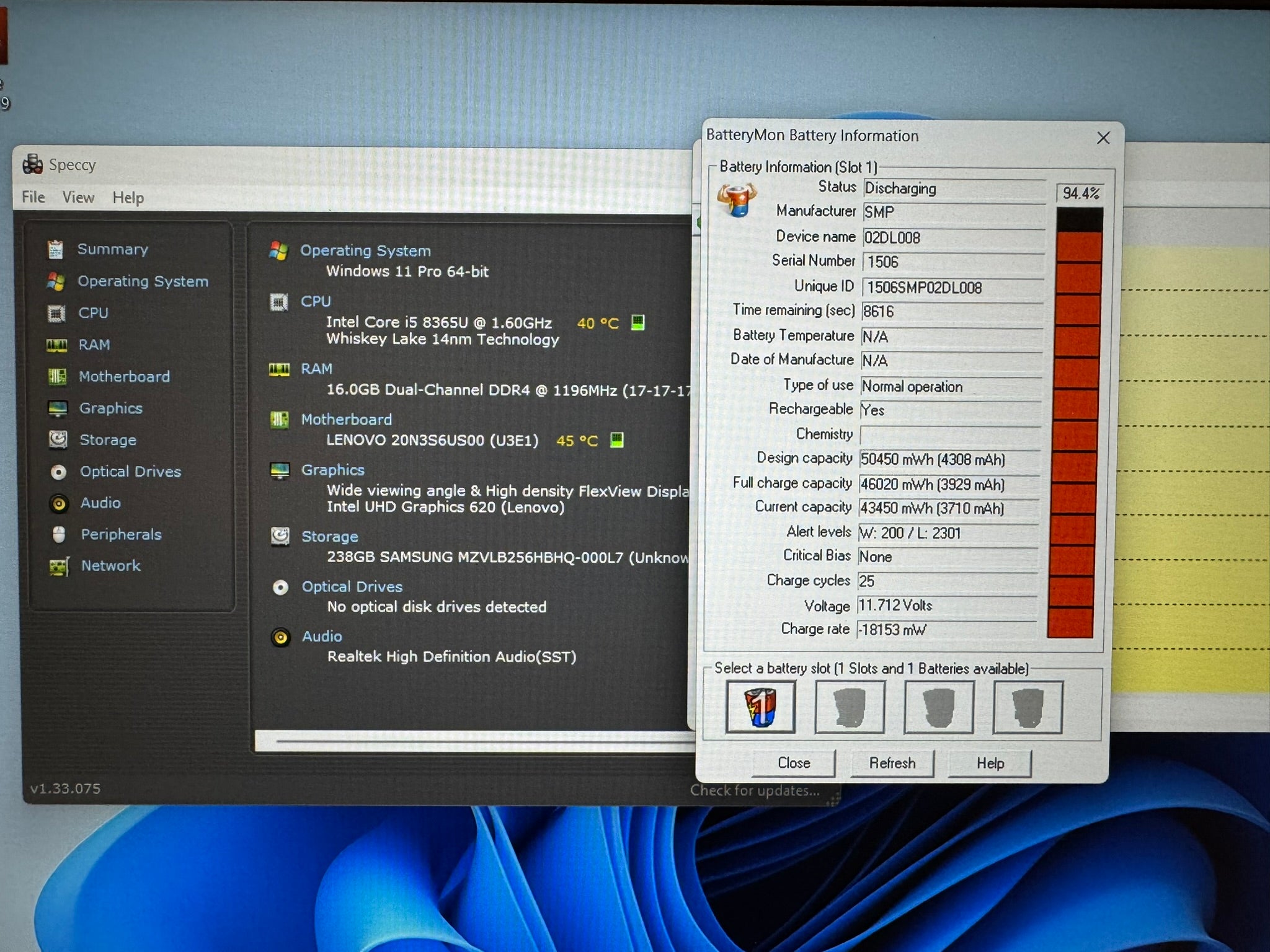Open the View menu in Speccy
Image resolution: width=1270 pixels, height=952 pixels.
click(78, 197)
